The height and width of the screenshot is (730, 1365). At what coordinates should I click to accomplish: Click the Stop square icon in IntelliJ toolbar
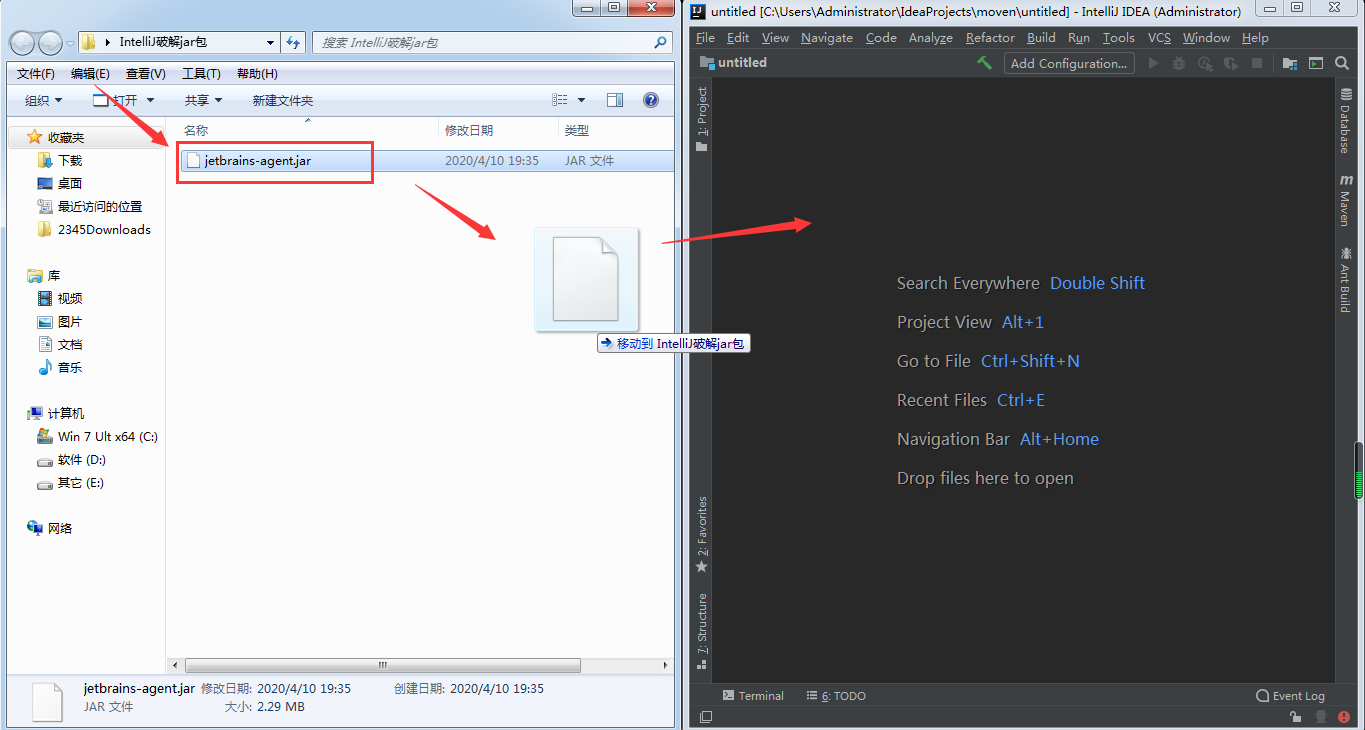click(x=1257, y=63)
